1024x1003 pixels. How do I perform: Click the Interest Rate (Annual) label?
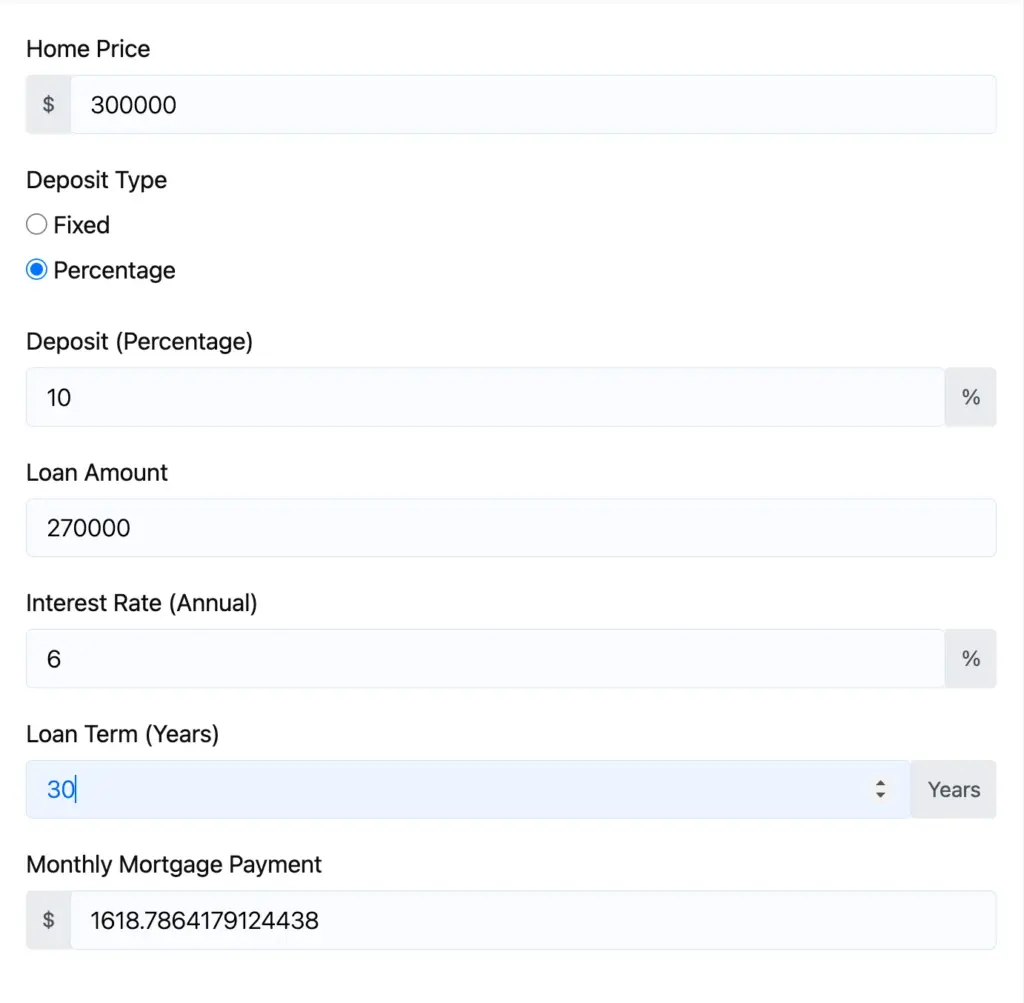(141, 603)
